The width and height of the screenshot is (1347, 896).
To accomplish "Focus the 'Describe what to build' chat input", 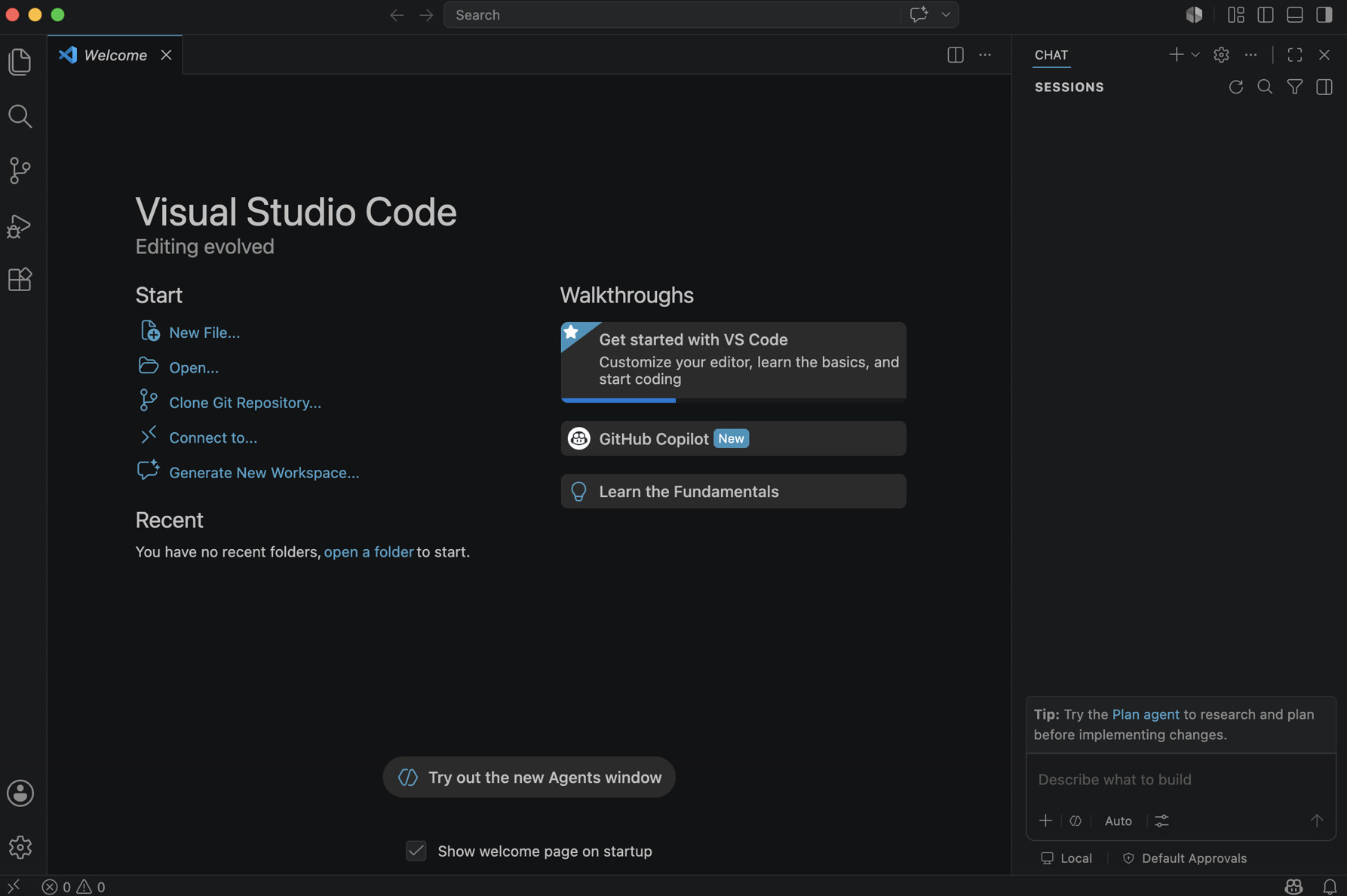I will tap(1180, 780).
